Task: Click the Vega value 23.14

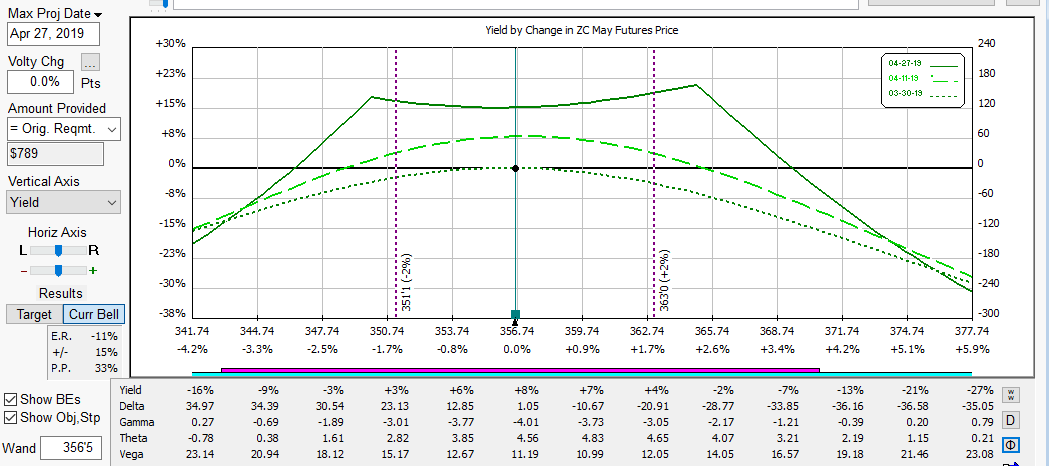Action: click(199, 454)
